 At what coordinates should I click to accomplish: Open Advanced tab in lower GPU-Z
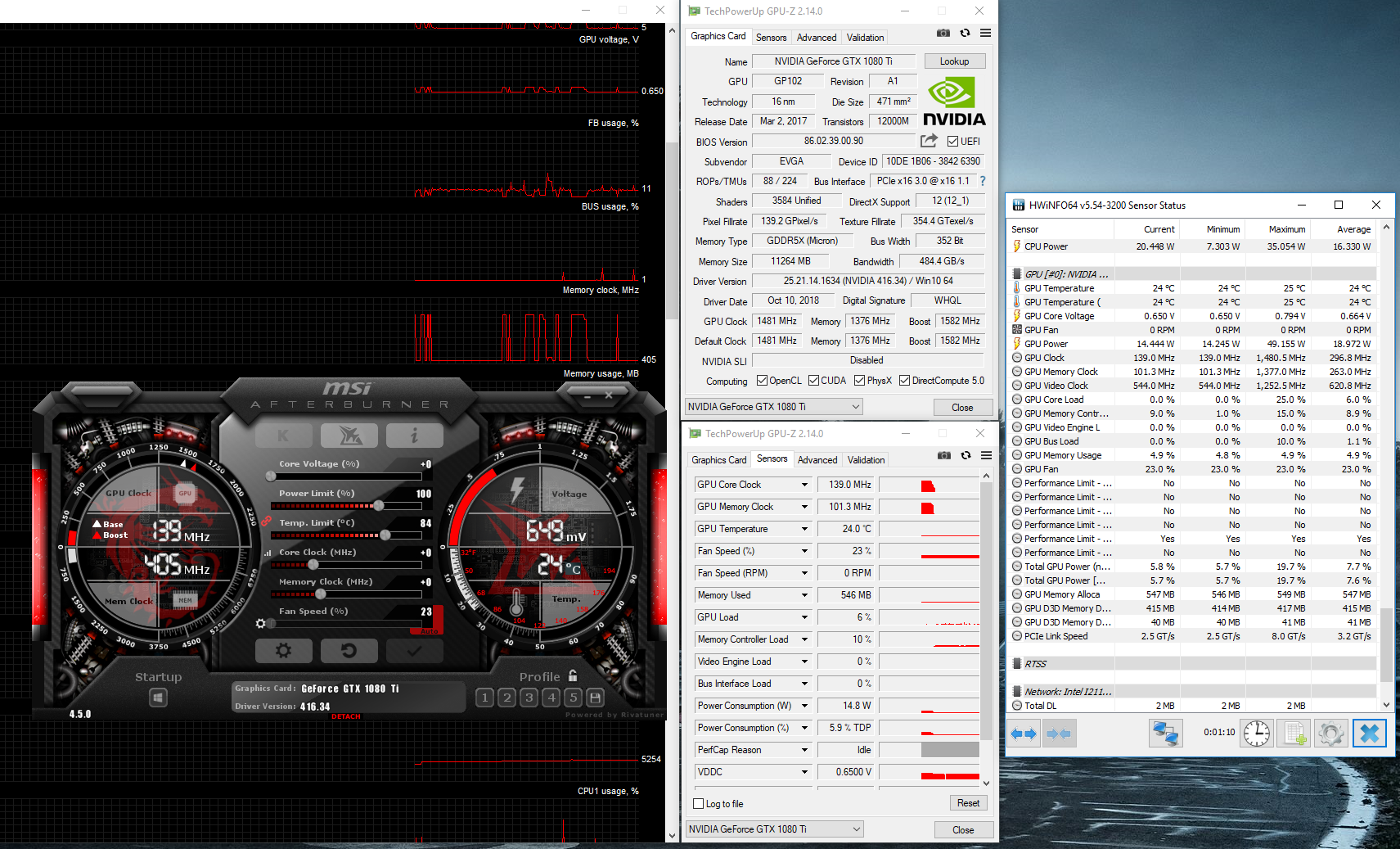(817, 460)
